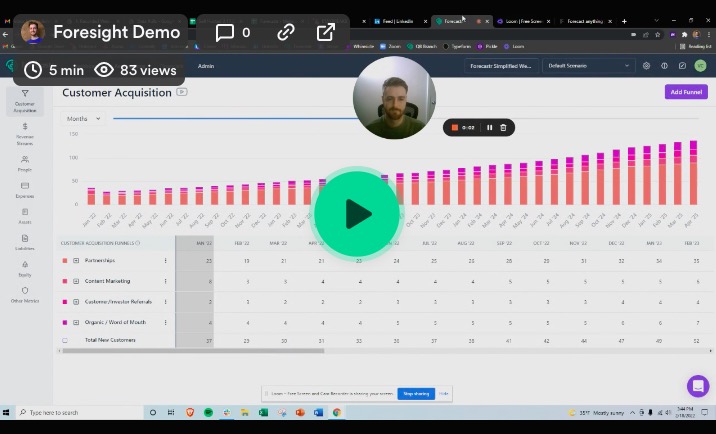The height and width of the screenshot is (434, 716).
Task: Switch to the Loom | Free Screen tab
Action: pos(524,21)
